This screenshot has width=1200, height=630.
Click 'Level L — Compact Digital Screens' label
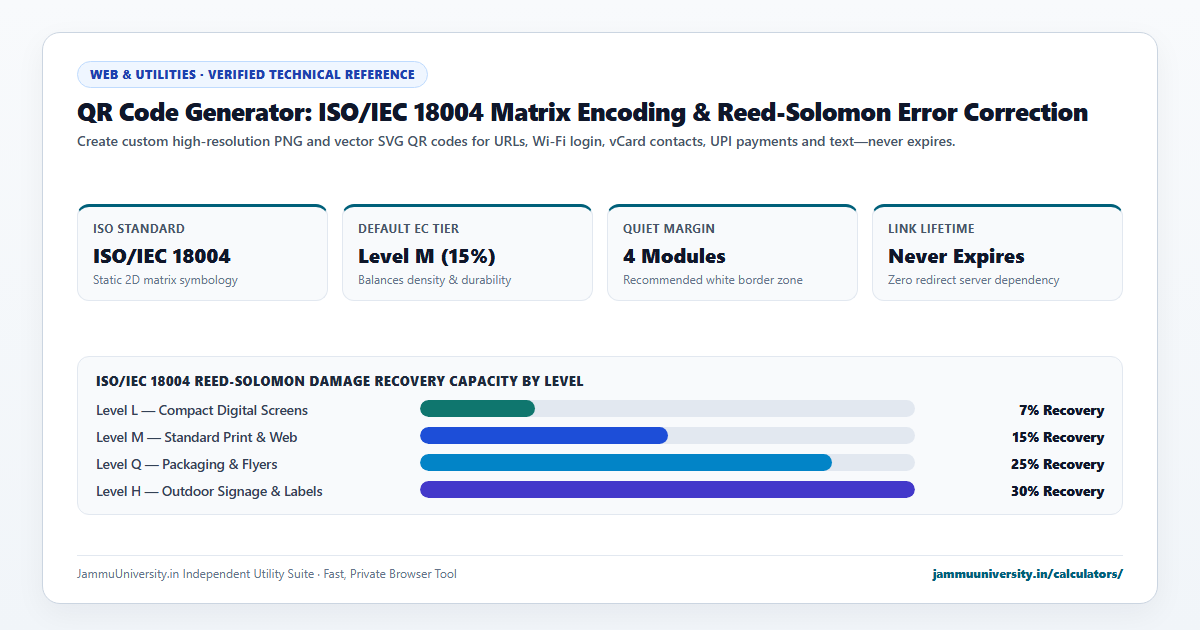202,410
